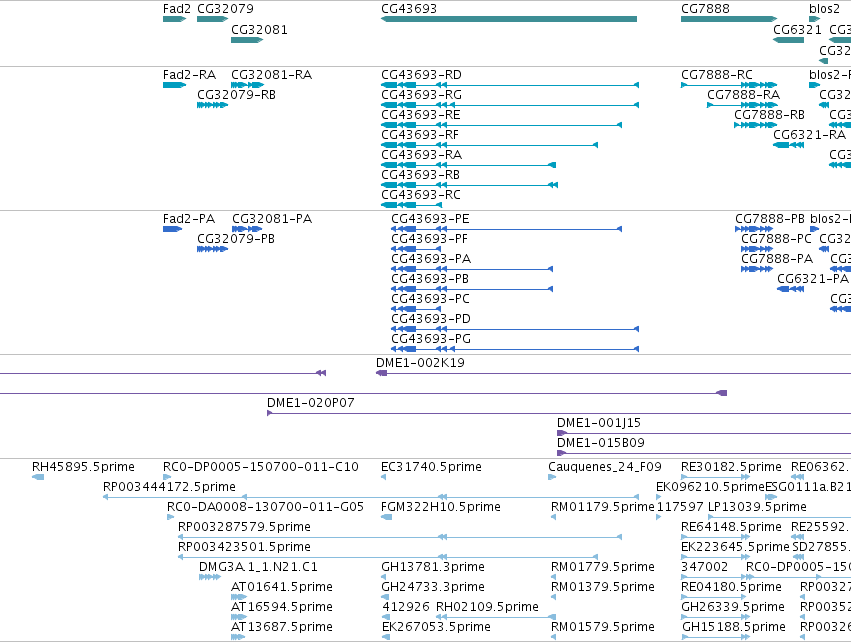851x642 pixels.
Task: Select the DME1-001J15 clone label
Action: (599, 423)
